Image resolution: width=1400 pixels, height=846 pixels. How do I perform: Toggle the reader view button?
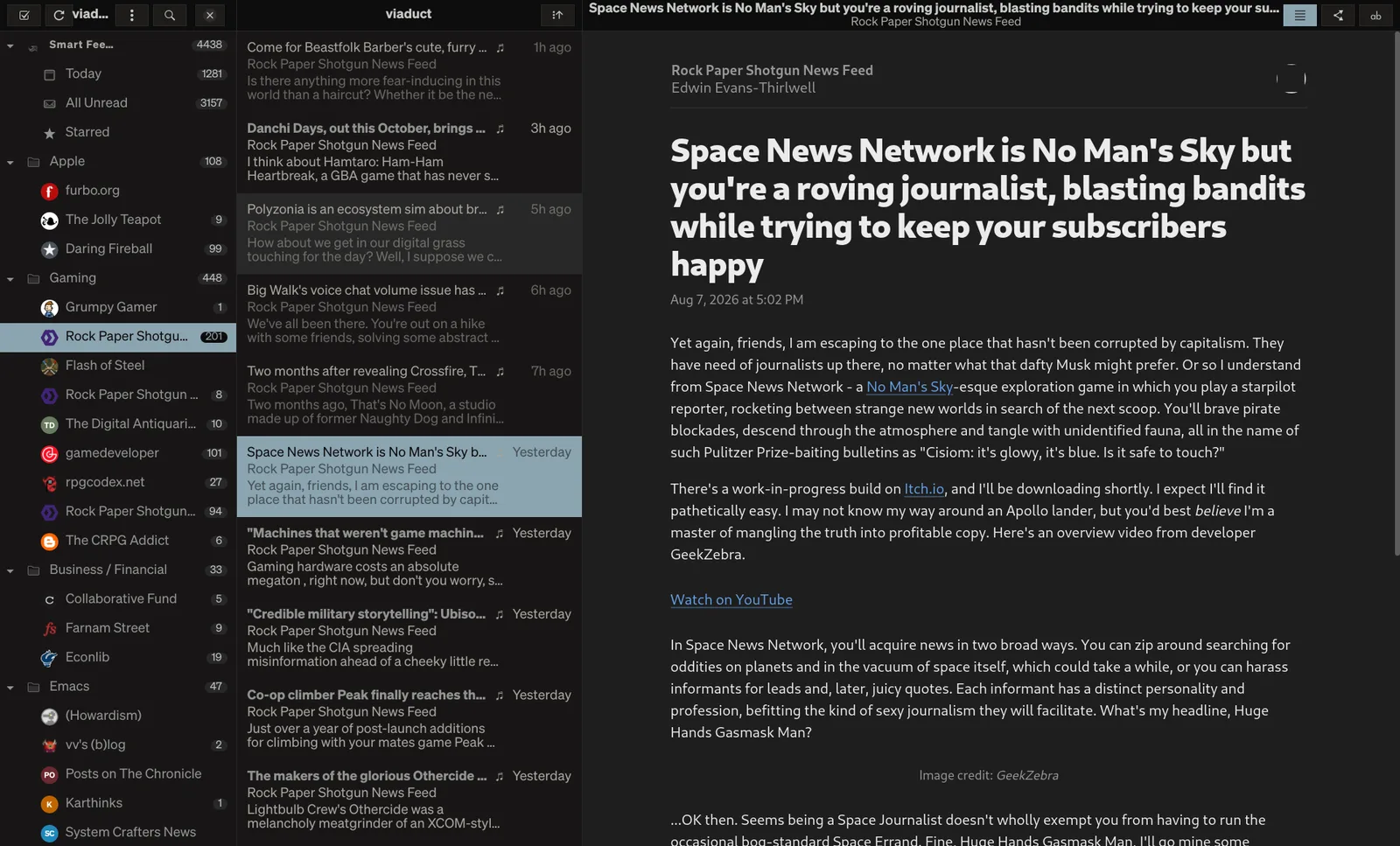coord(1299,15)
